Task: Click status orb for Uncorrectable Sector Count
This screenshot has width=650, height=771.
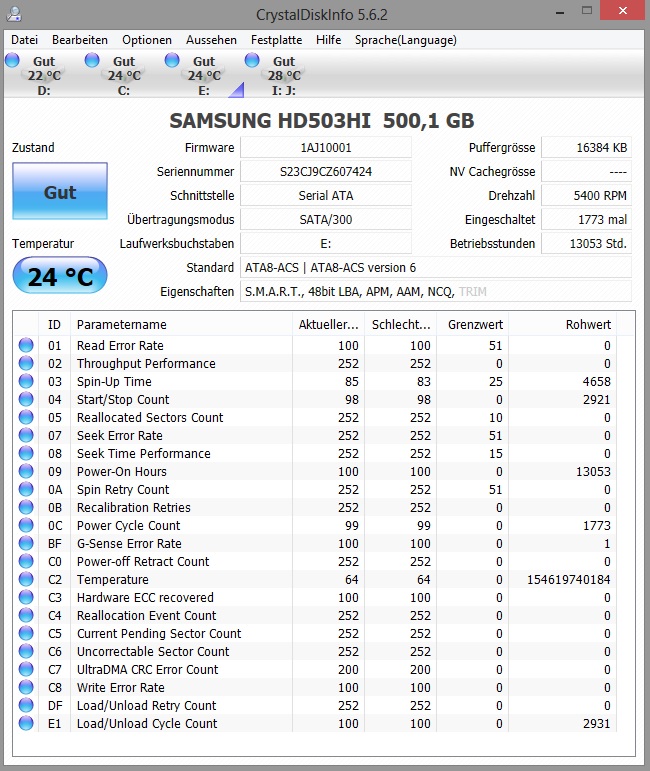Action: 26,651
